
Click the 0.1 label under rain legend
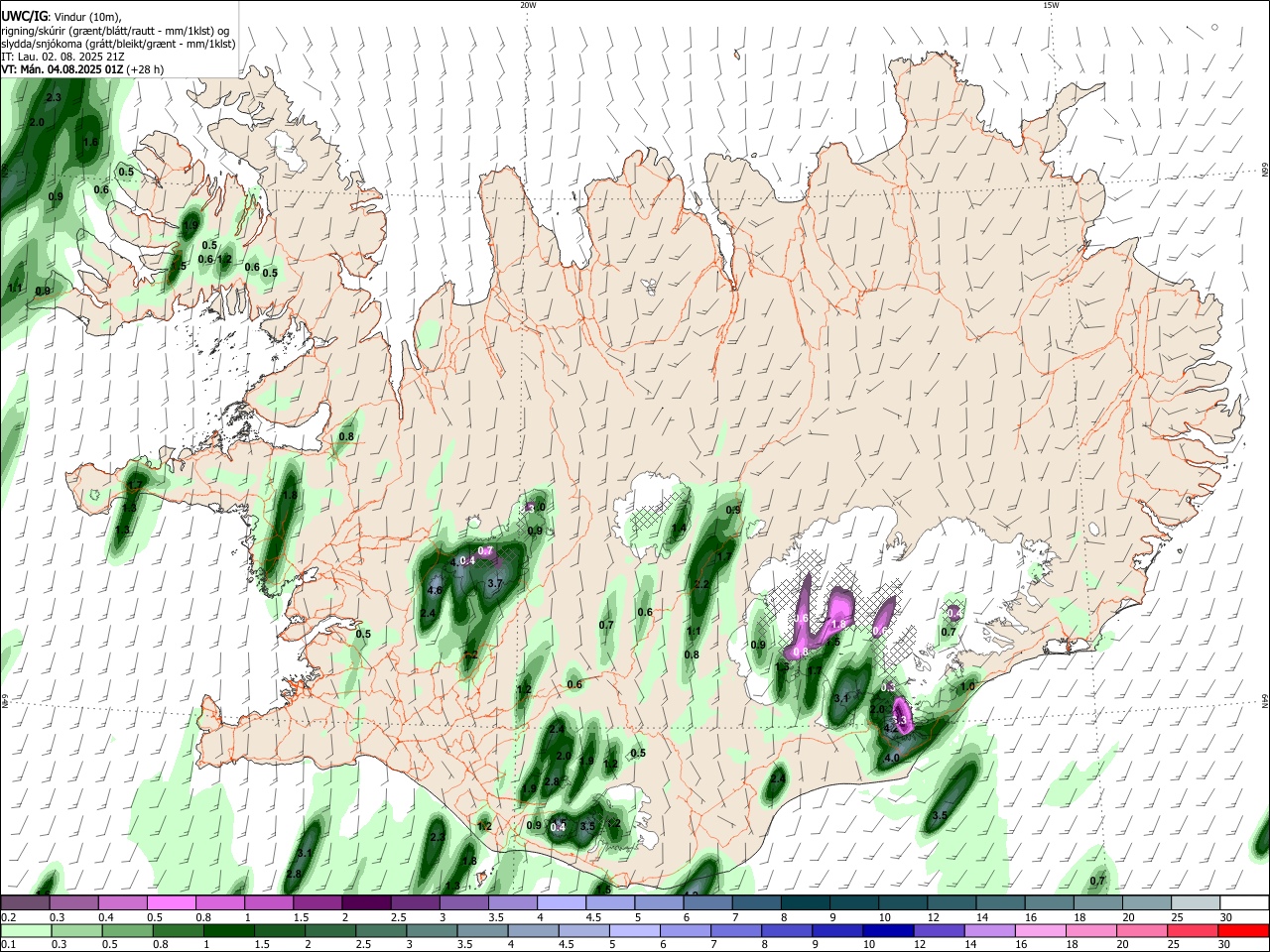[8, 944]
